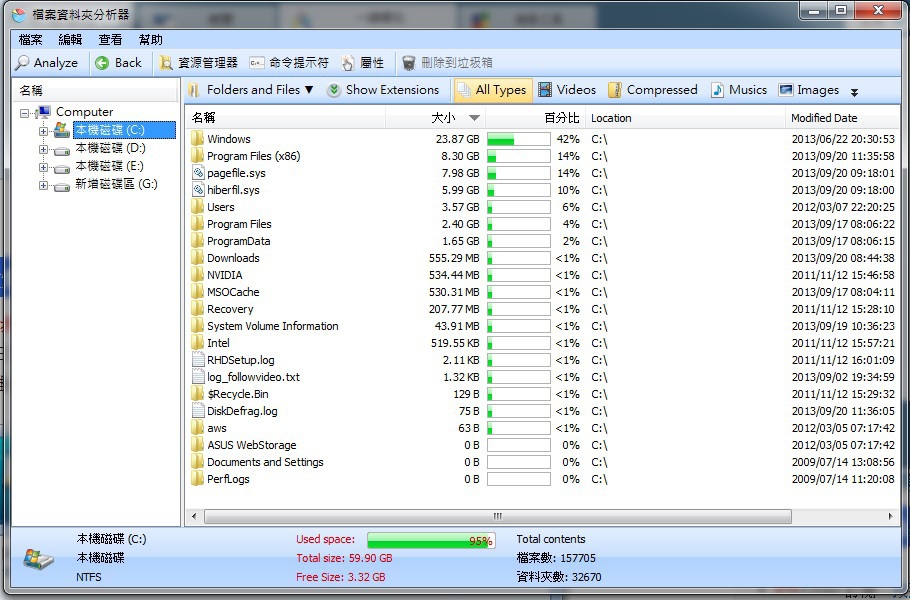The height and width of the screenshot is (600, 910).
Task: Click the NVIDIA folder icon
Action: [x=197, y=274]
